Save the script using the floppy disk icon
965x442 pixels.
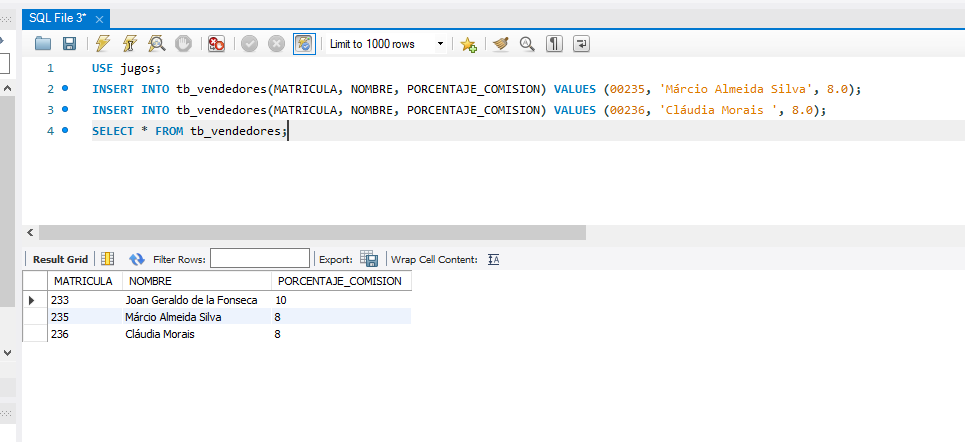click(x=70, y=44)
